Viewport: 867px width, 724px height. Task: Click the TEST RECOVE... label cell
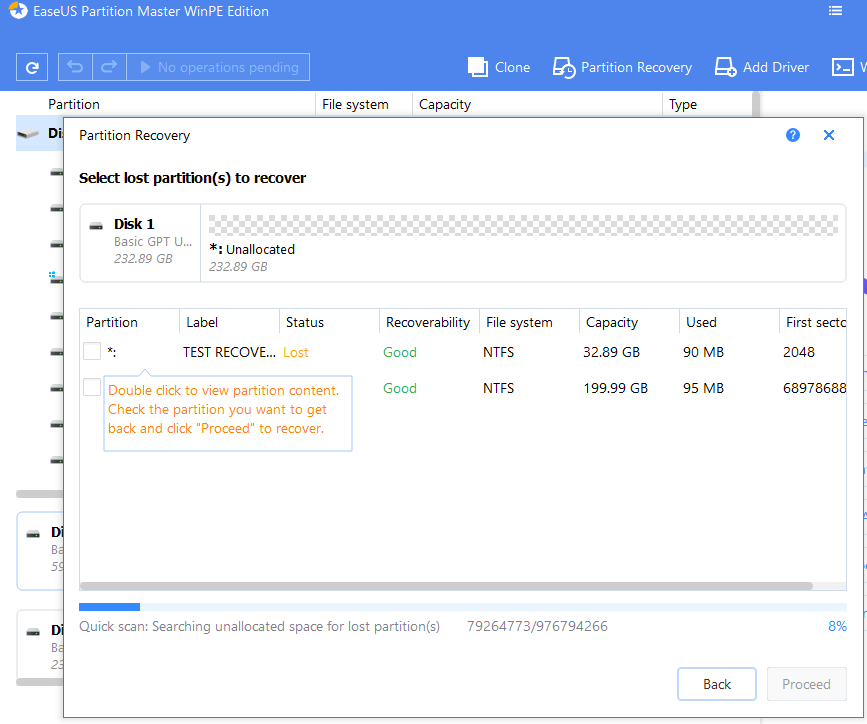[229, 352]
